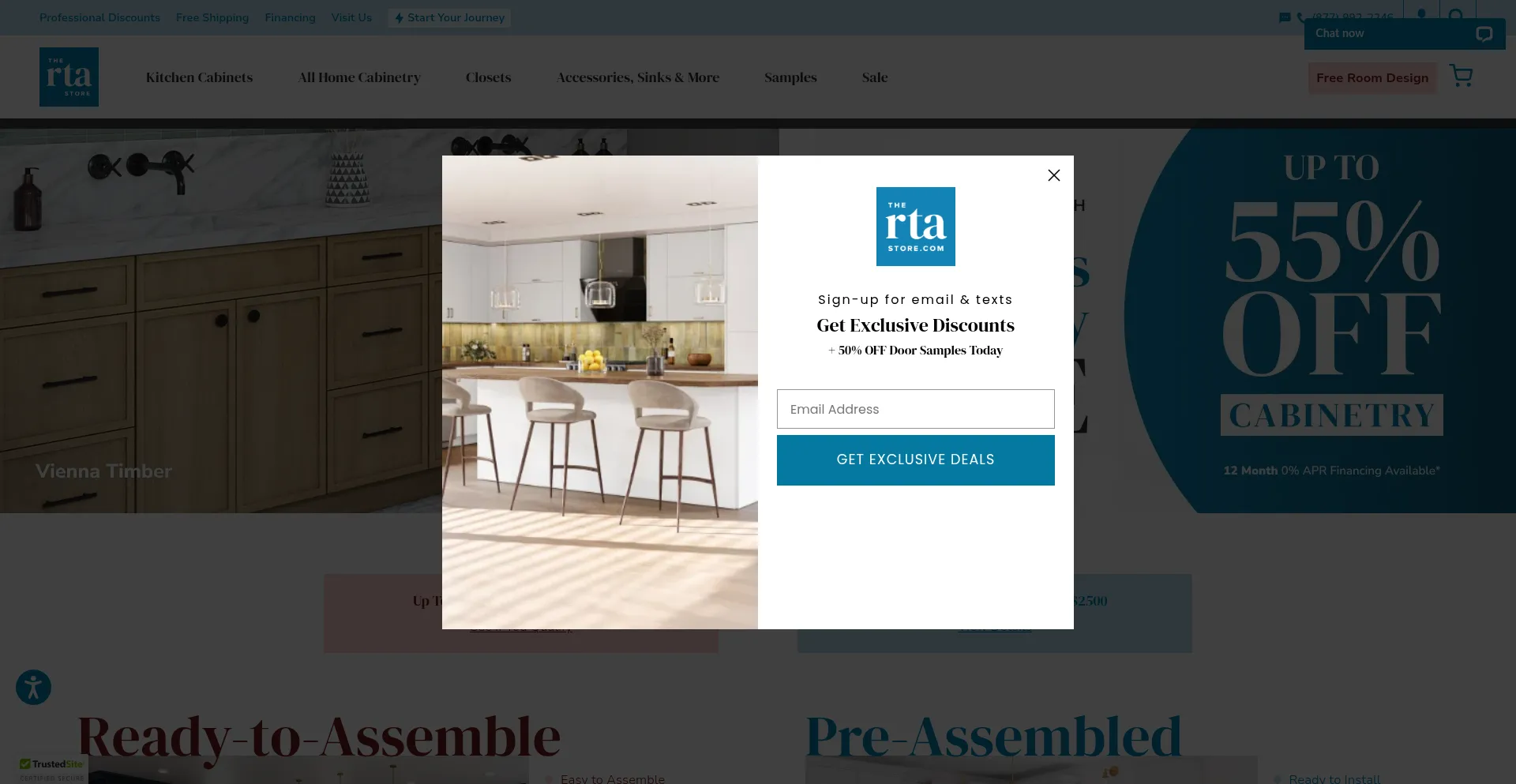1516x784 pixels.
Task: Click the RTA Store logo inside the popup
Action: pos(915,227)
